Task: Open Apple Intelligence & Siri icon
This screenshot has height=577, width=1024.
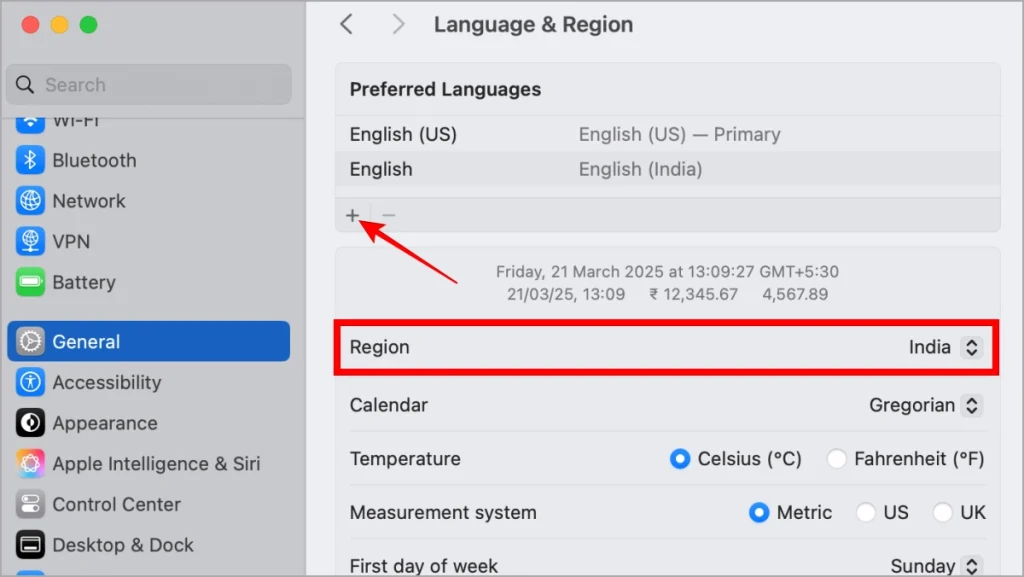Action: [31, 464]
